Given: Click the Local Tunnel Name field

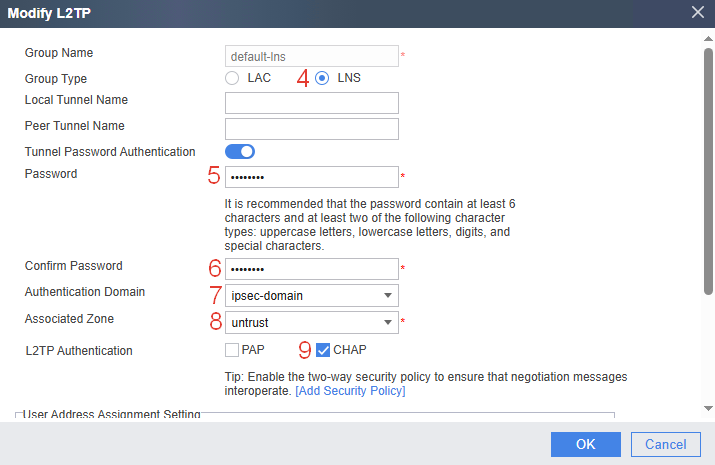Looking at the screenshot, I should (x=312, y=103).
